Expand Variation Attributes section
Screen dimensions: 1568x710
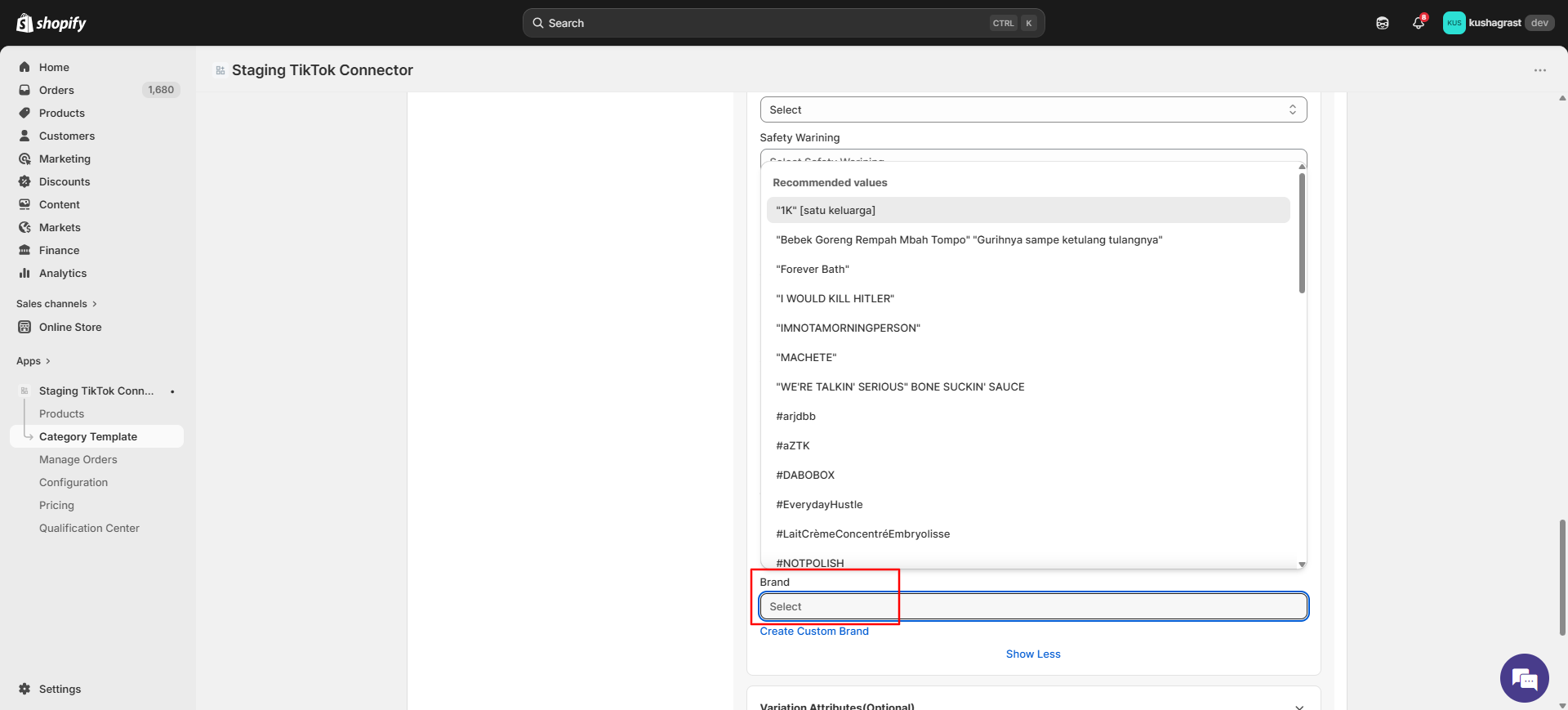[x=1298, y=706]
